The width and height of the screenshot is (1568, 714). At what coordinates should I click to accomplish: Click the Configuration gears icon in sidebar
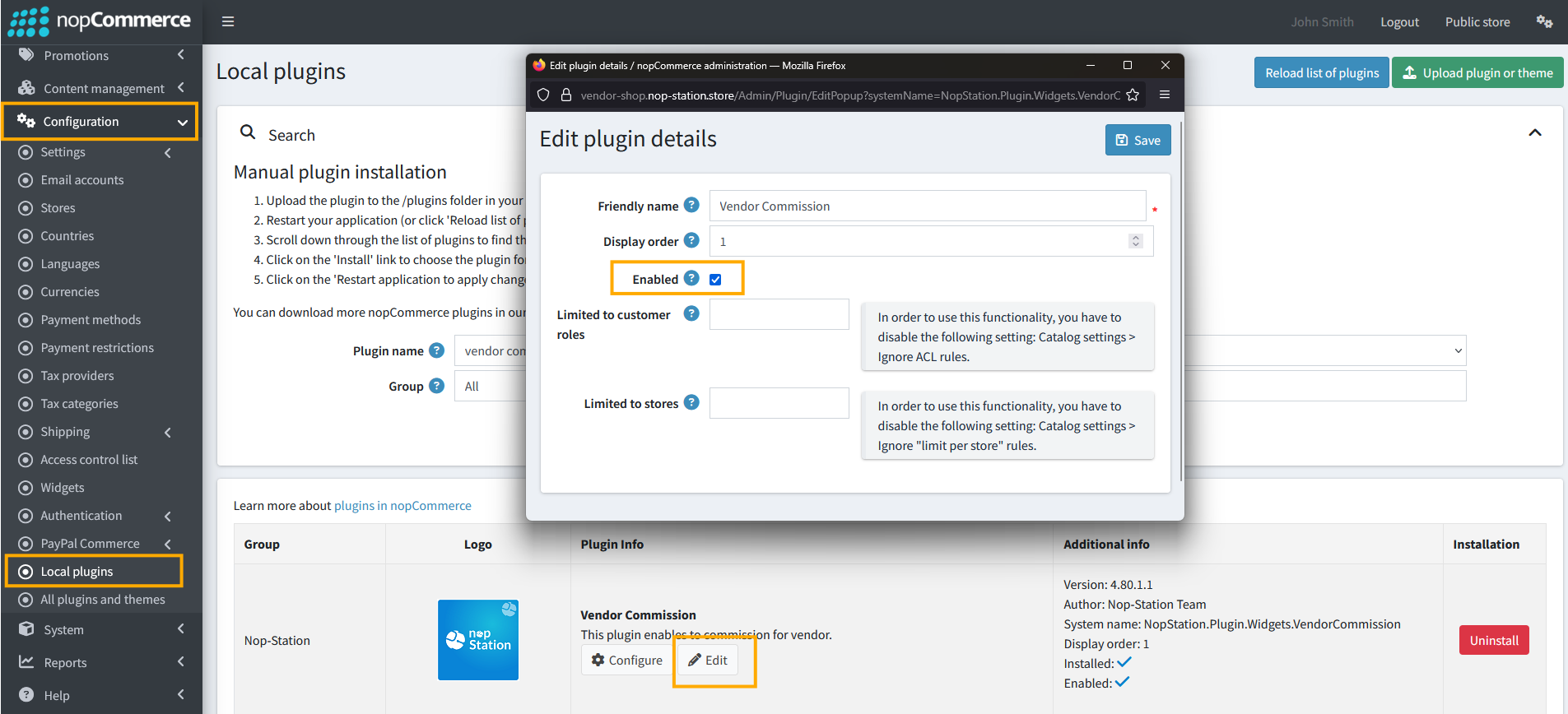(26, 121)
